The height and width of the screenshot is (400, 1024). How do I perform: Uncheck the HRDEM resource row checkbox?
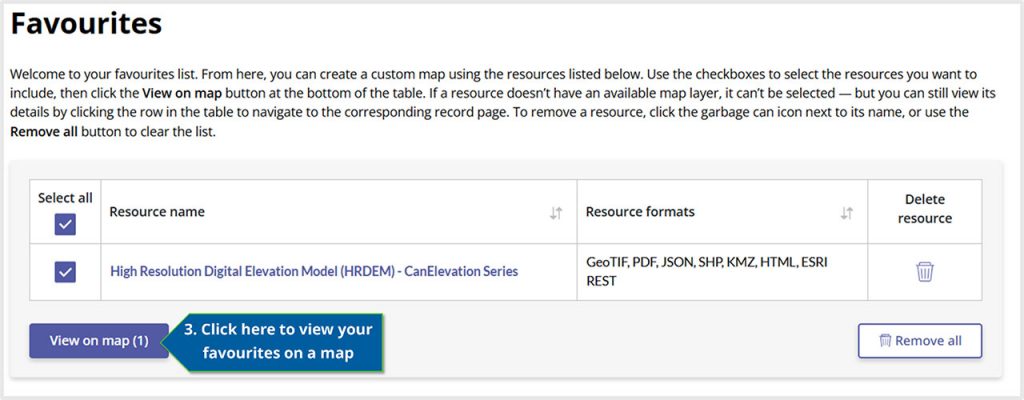65,271
